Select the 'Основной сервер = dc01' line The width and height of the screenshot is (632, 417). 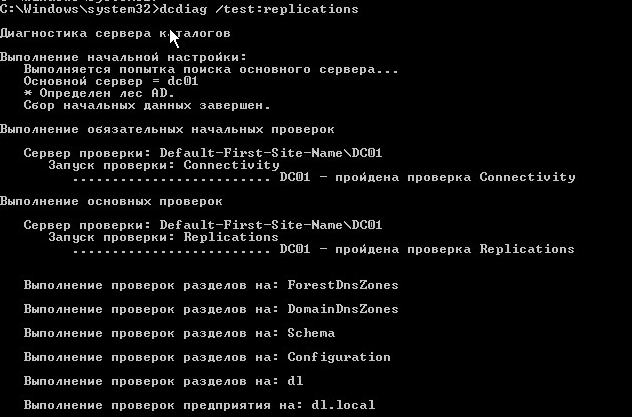pos(111,81)
